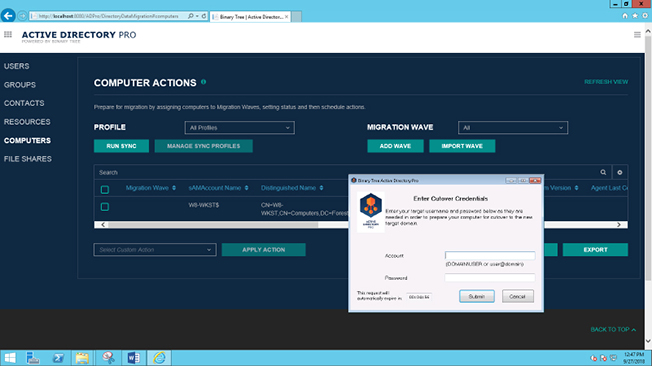Click the W8-WKST$ account name cell
This screenshot has width=652, height=366.
tap(204, 205)
